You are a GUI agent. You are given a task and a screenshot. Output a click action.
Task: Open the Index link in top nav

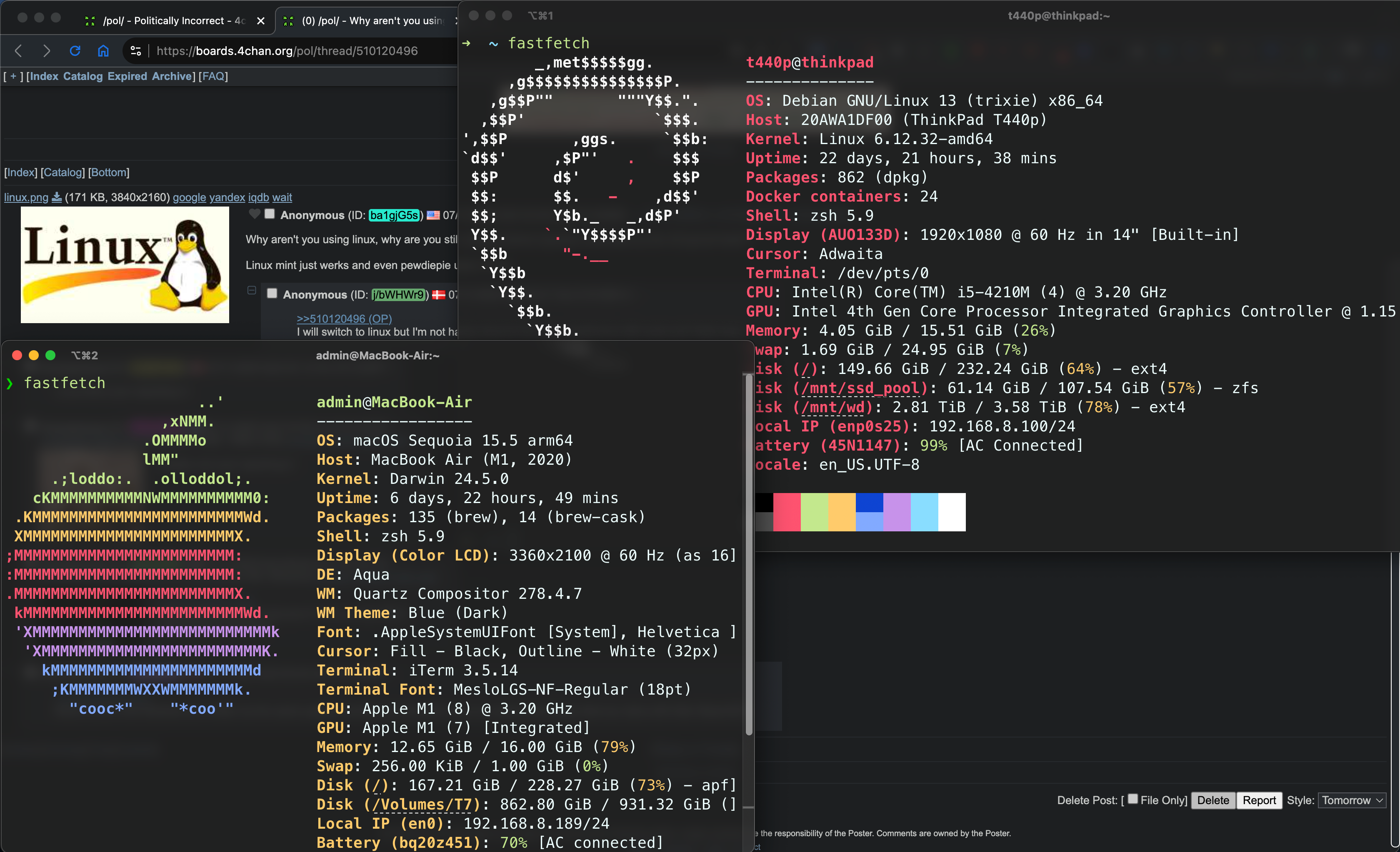point(44,76)
